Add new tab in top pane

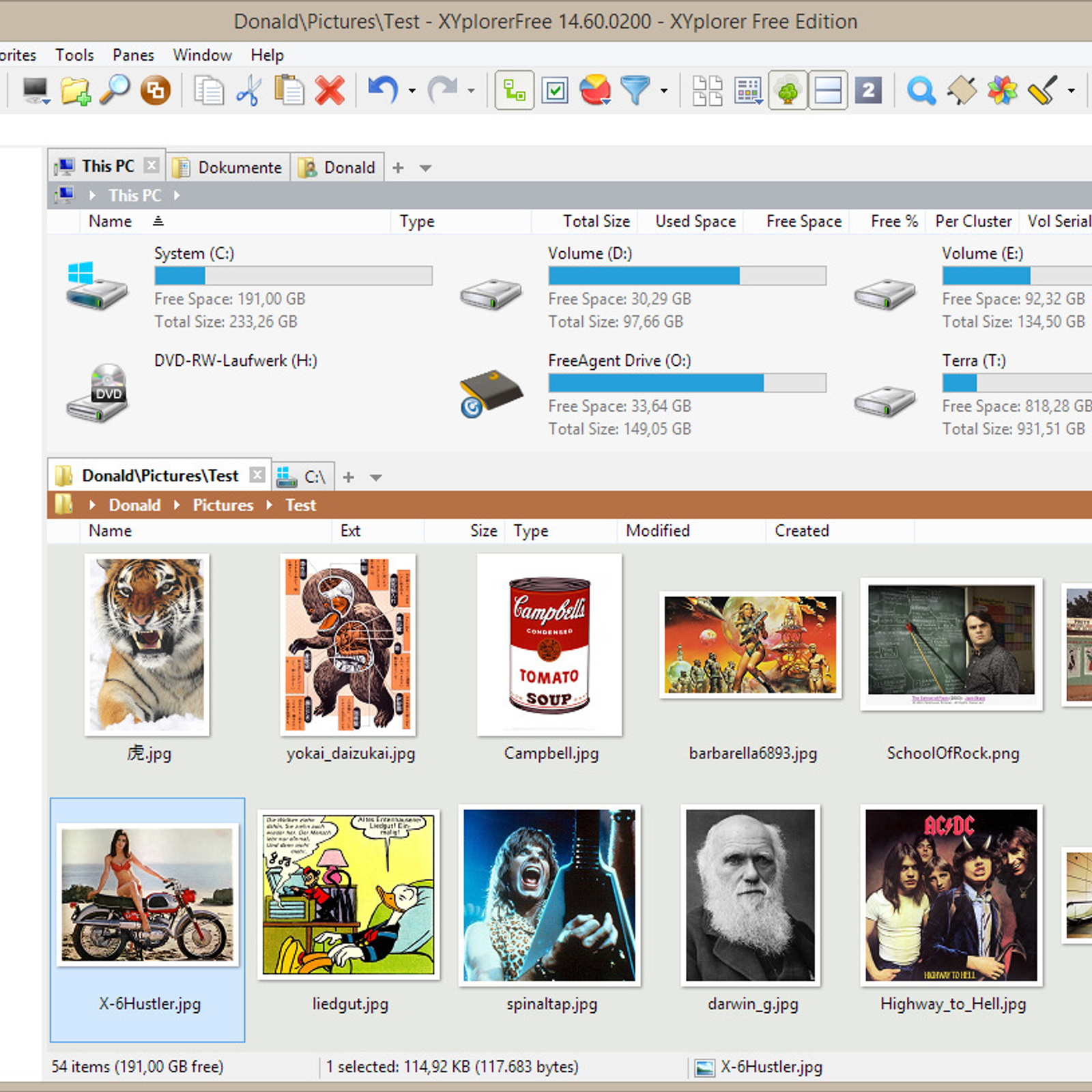398,167
